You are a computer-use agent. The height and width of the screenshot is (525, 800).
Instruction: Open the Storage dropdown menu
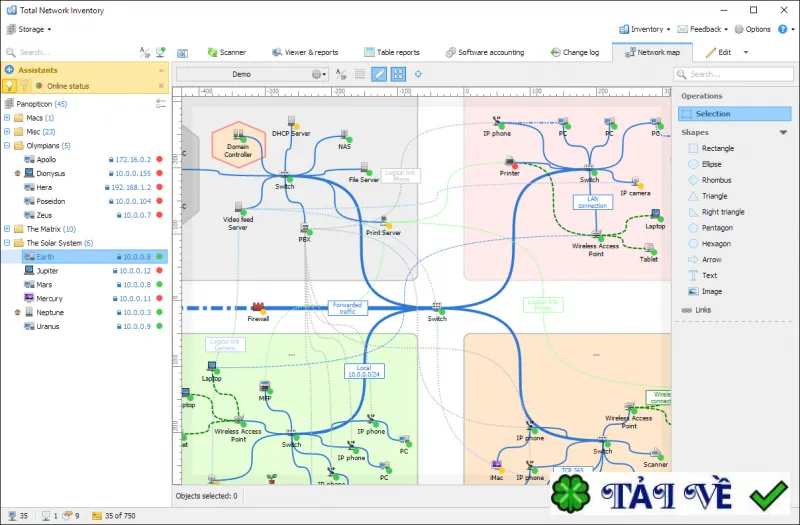coord(29,29)
